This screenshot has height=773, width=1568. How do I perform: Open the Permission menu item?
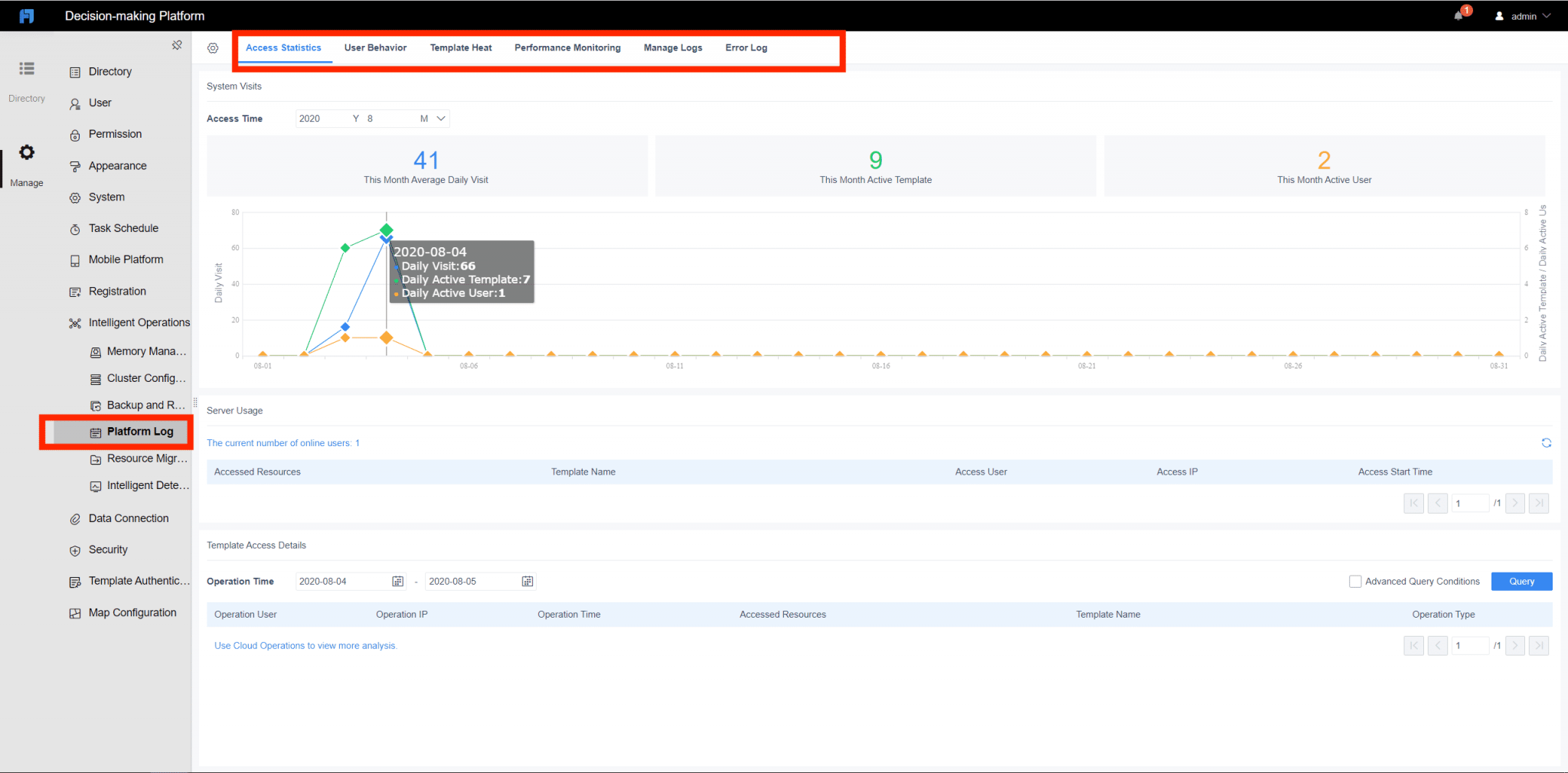pos(115,134)
